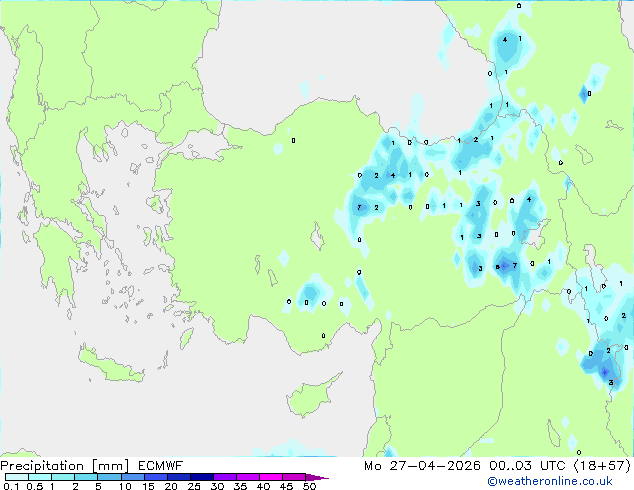This screenshot has height=490, width=634.
Task: Click the '0.5' legend scale label
Action: pos(35,486)
